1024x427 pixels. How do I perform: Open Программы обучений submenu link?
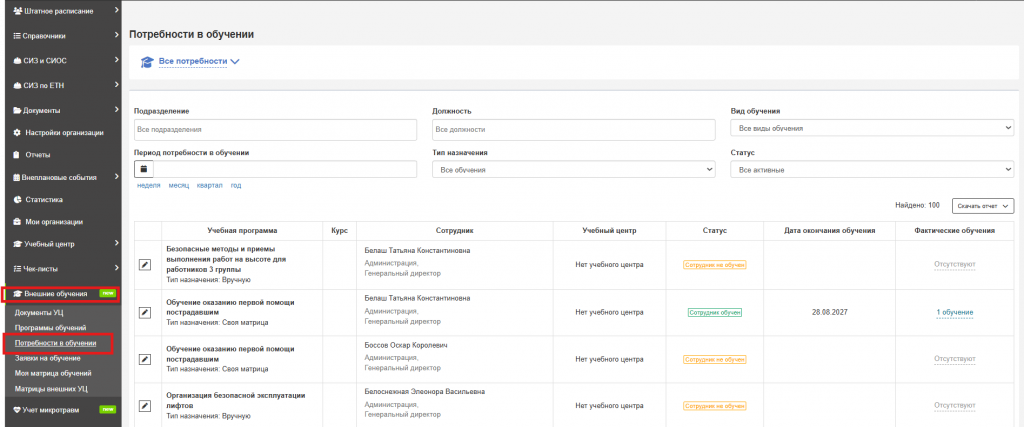[x=50, y=328]
